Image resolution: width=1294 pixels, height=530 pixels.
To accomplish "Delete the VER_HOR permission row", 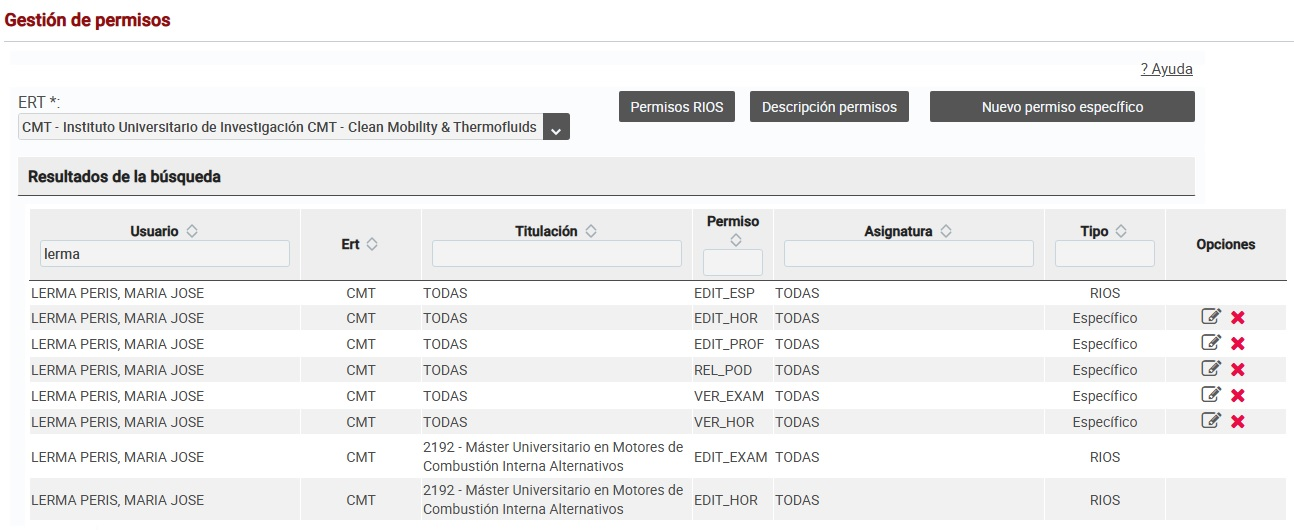I will [x=1237, y=422].
